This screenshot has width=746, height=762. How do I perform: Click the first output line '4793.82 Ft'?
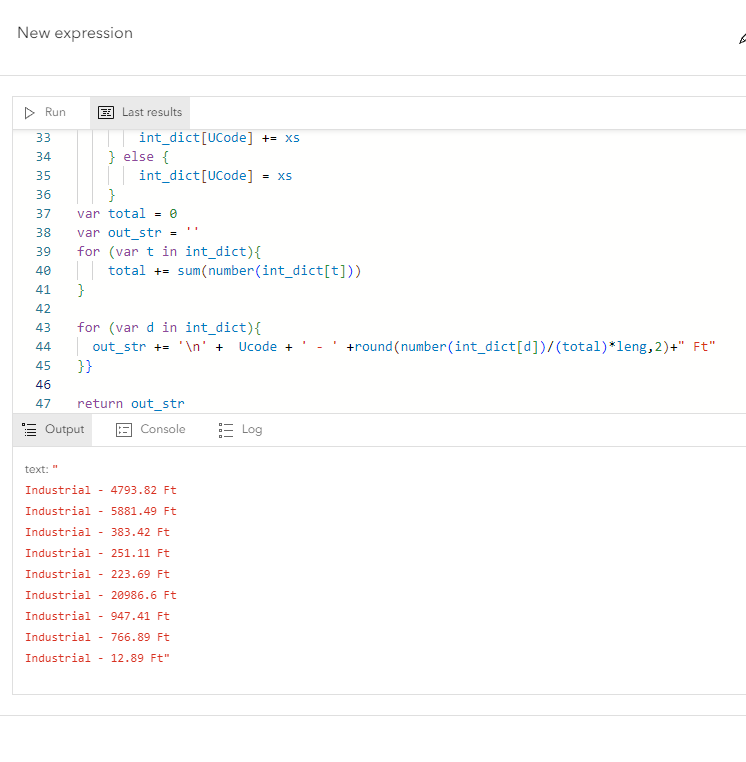tap(100, 490)
